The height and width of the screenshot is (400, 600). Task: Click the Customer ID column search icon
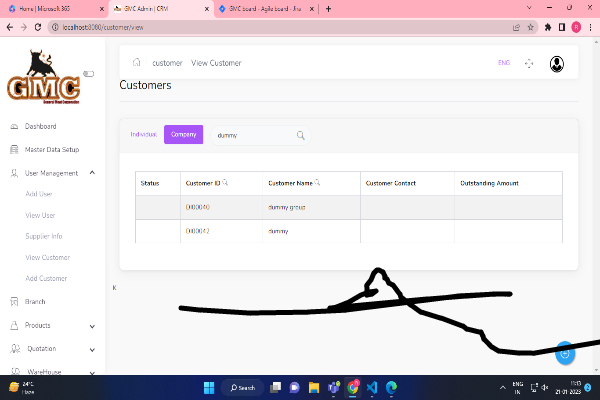225,183
